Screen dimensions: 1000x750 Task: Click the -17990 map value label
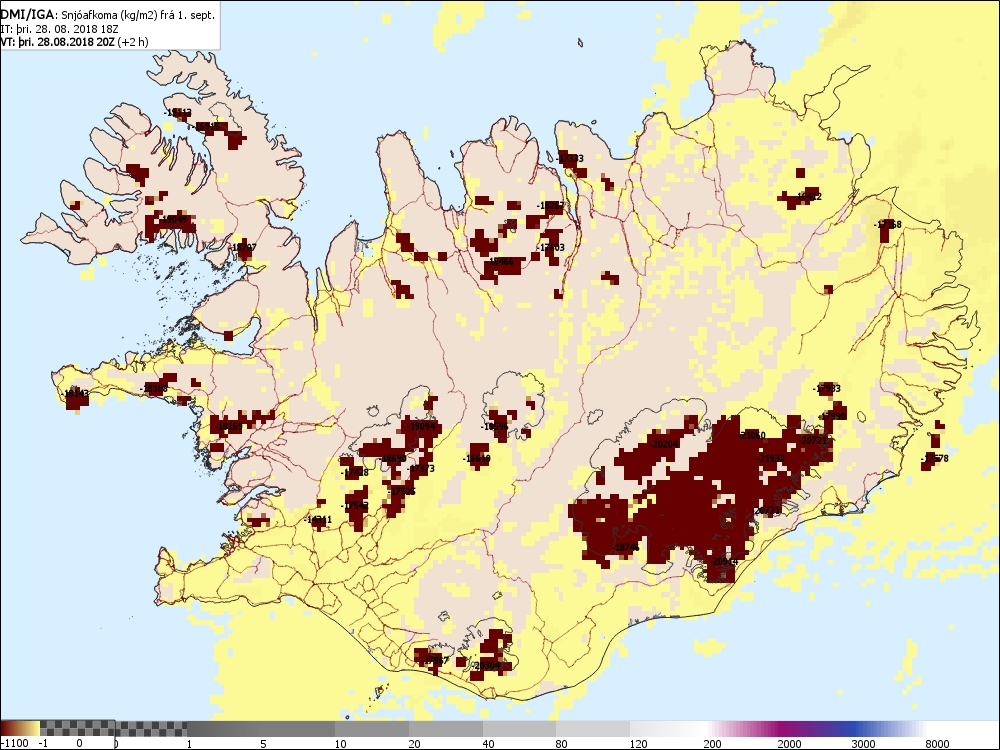coord(832,416)
